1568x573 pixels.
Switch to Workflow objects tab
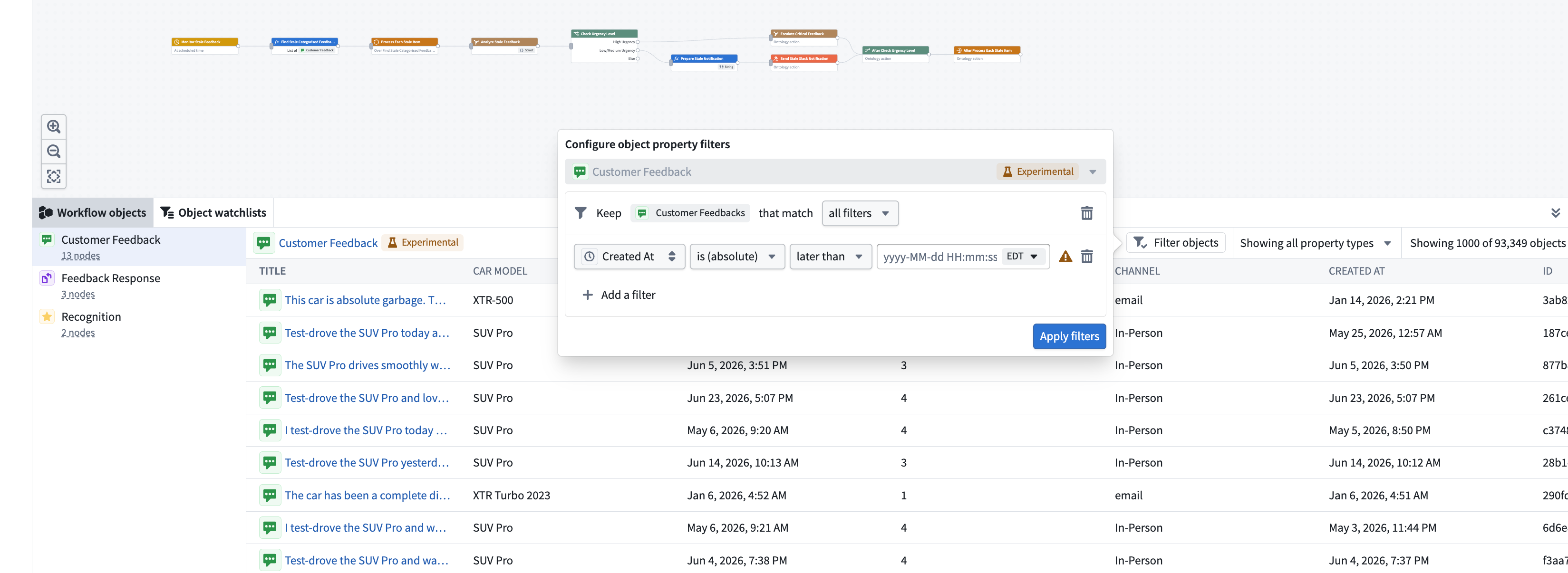coord(93,212)
